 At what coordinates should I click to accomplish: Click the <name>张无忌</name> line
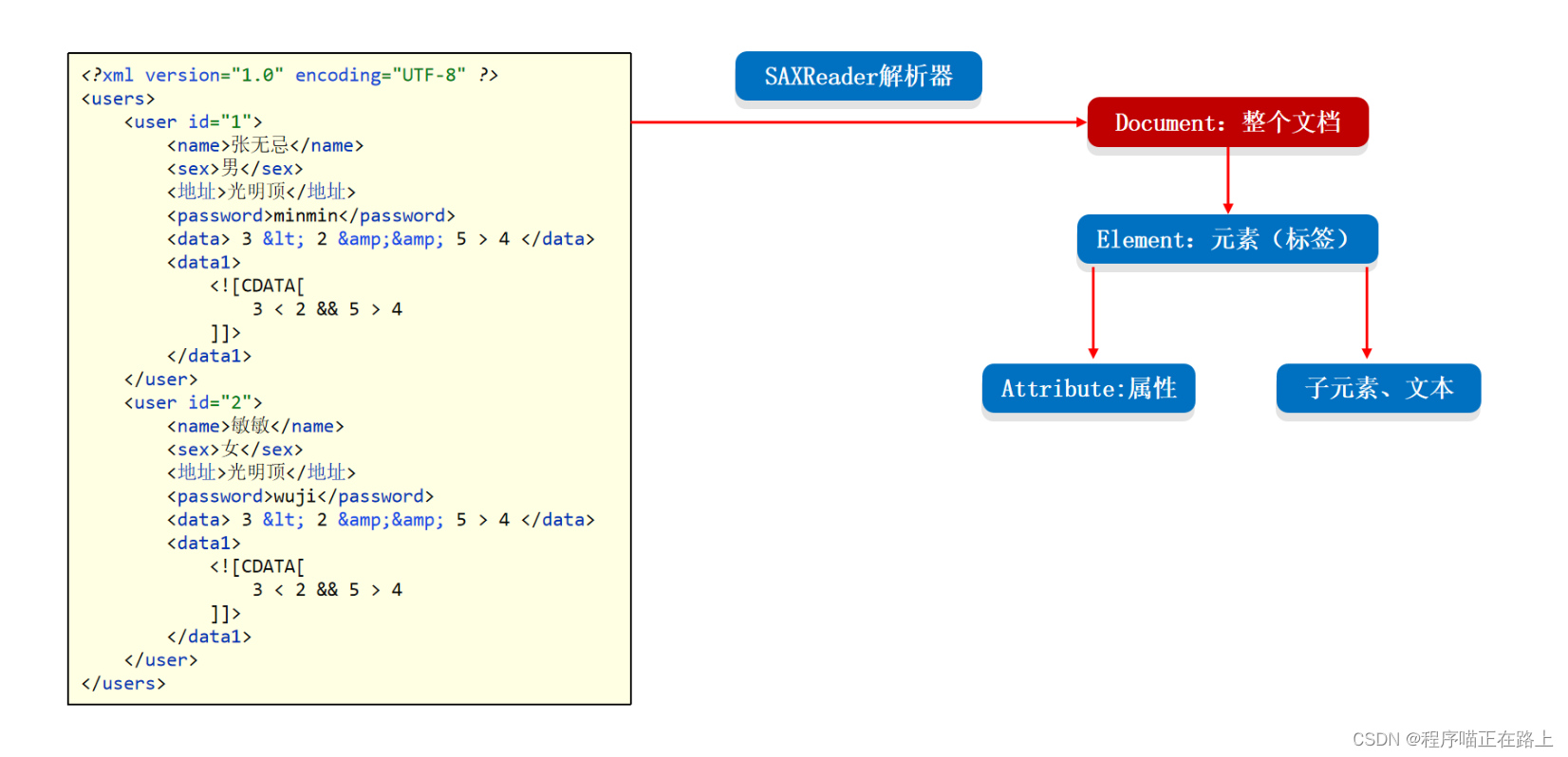265,145
